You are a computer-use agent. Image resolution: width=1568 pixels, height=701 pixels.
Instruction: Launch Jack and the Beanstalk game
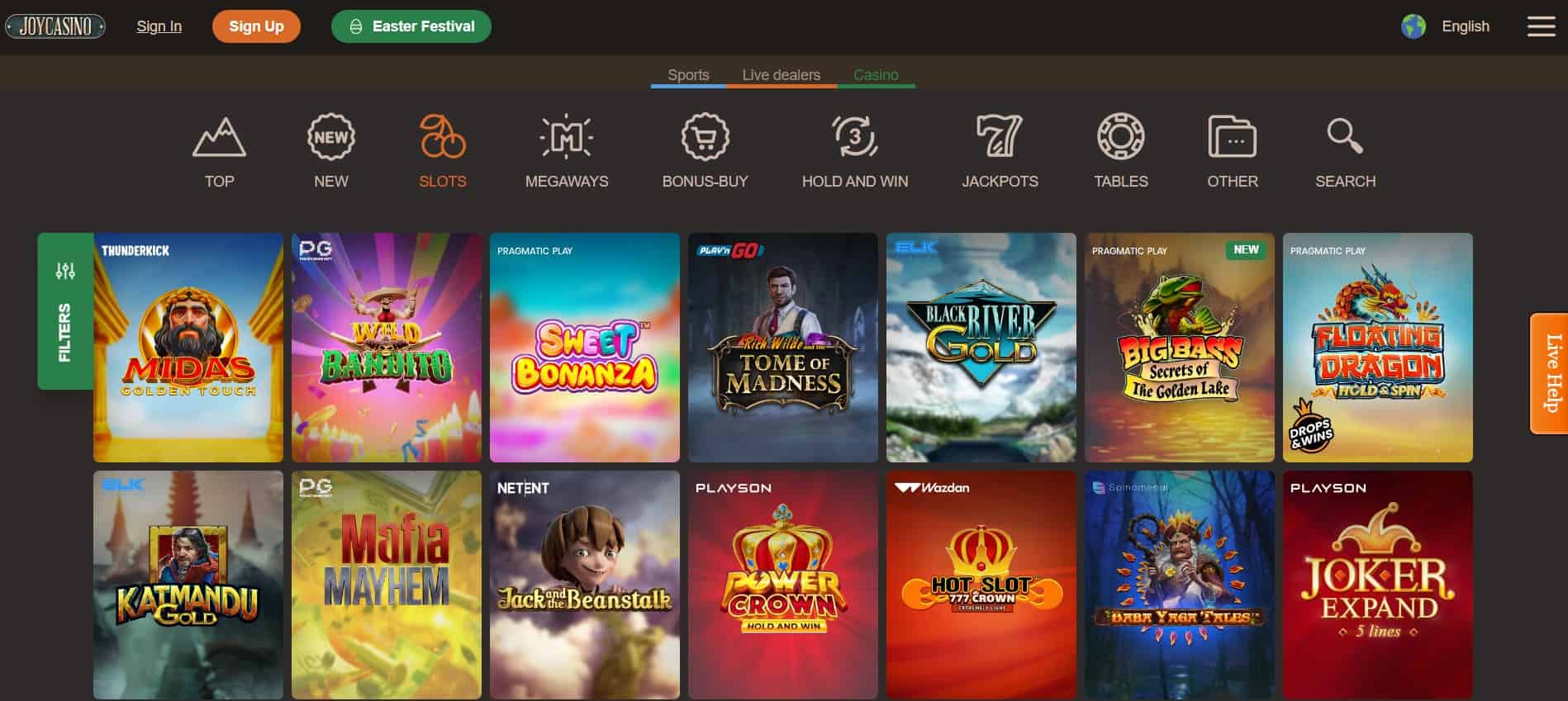pos(585,585)
